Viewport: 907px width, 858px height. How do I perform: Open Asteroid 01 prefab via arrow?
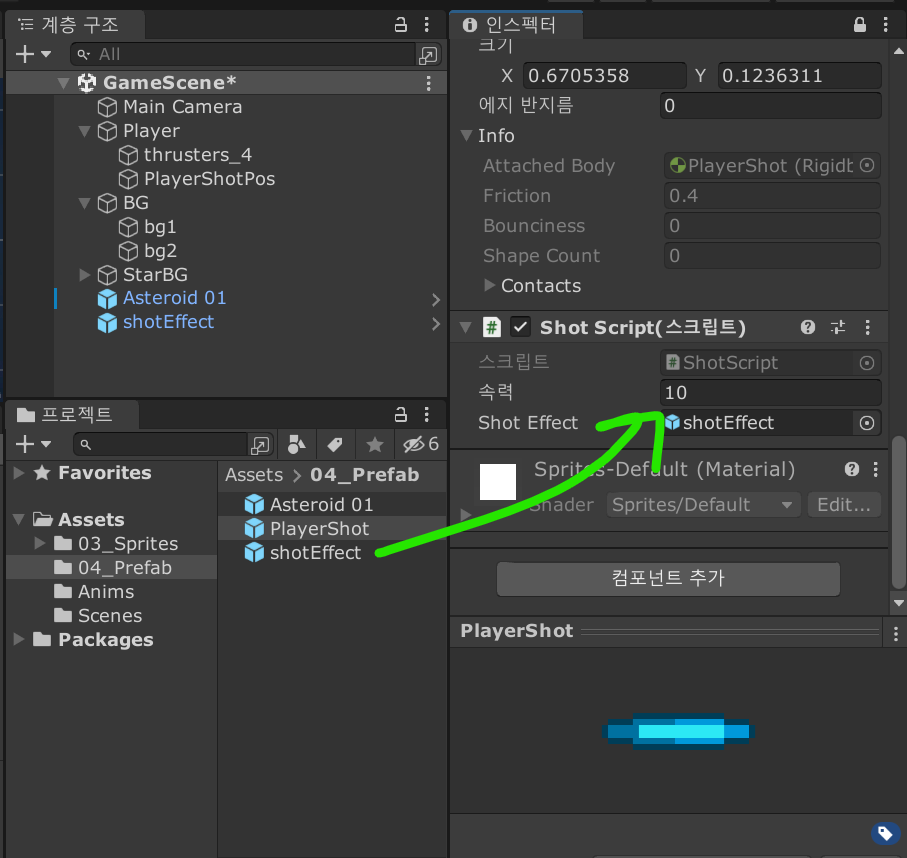(436, 300)
